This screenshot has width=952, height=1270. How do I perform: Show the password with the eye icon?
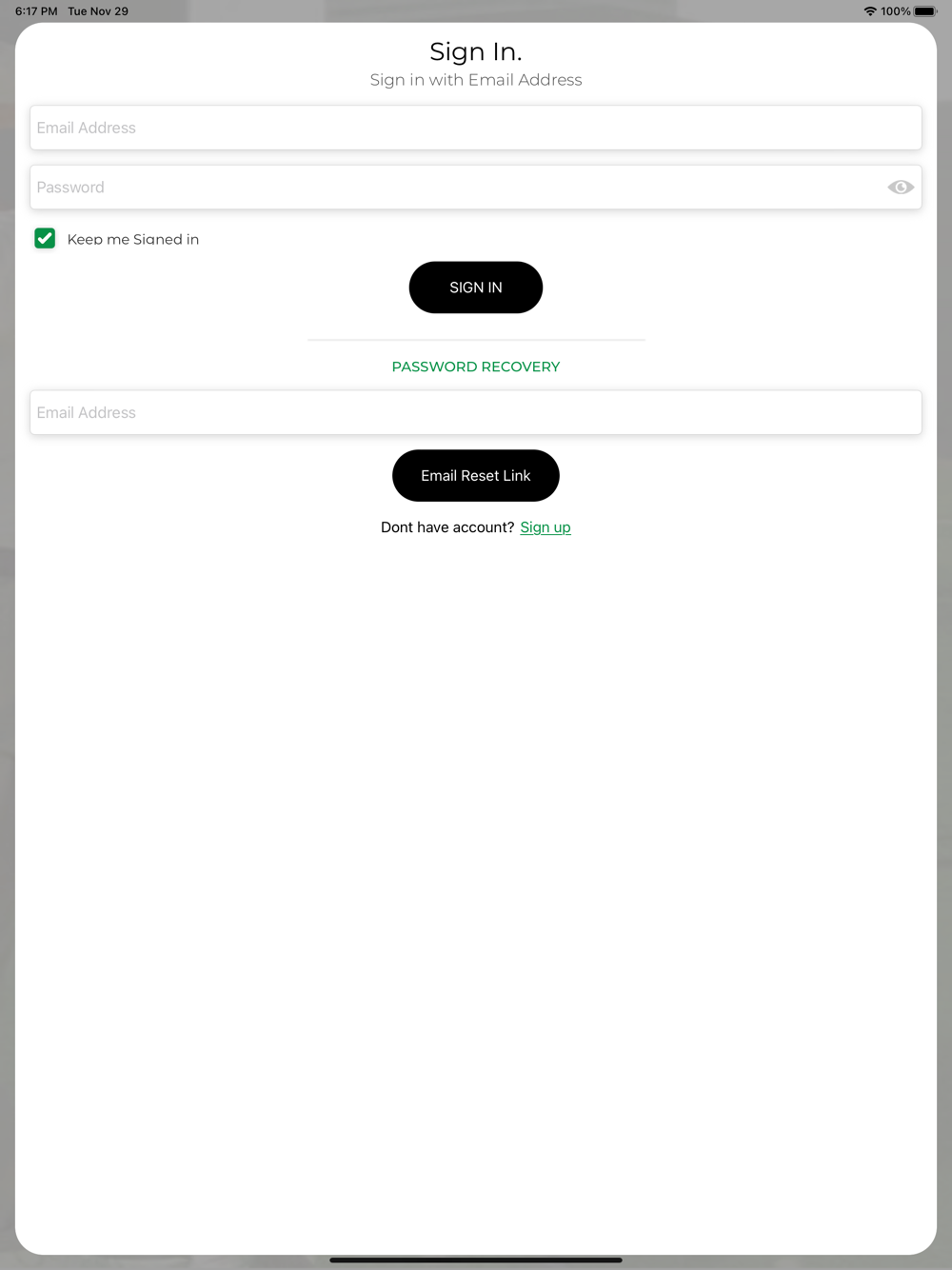click(x=901, y=188)
